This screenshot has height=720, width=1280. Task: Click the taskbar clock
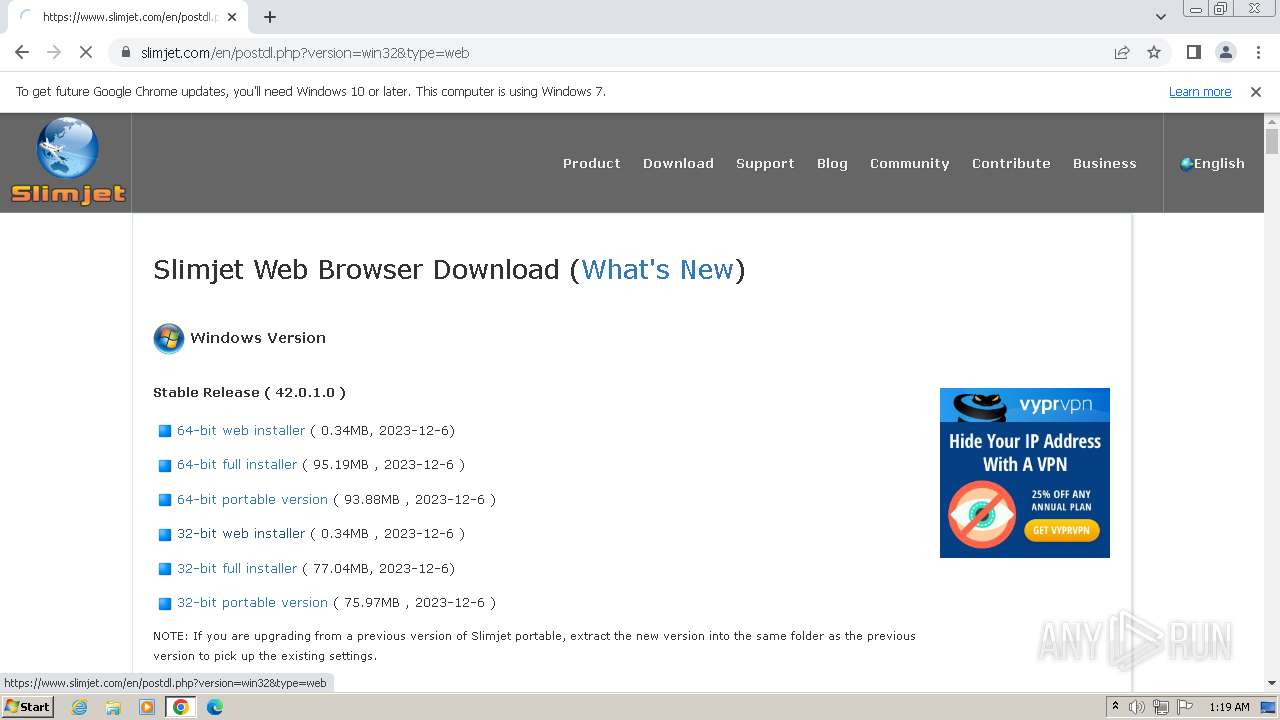[1229, 707]
